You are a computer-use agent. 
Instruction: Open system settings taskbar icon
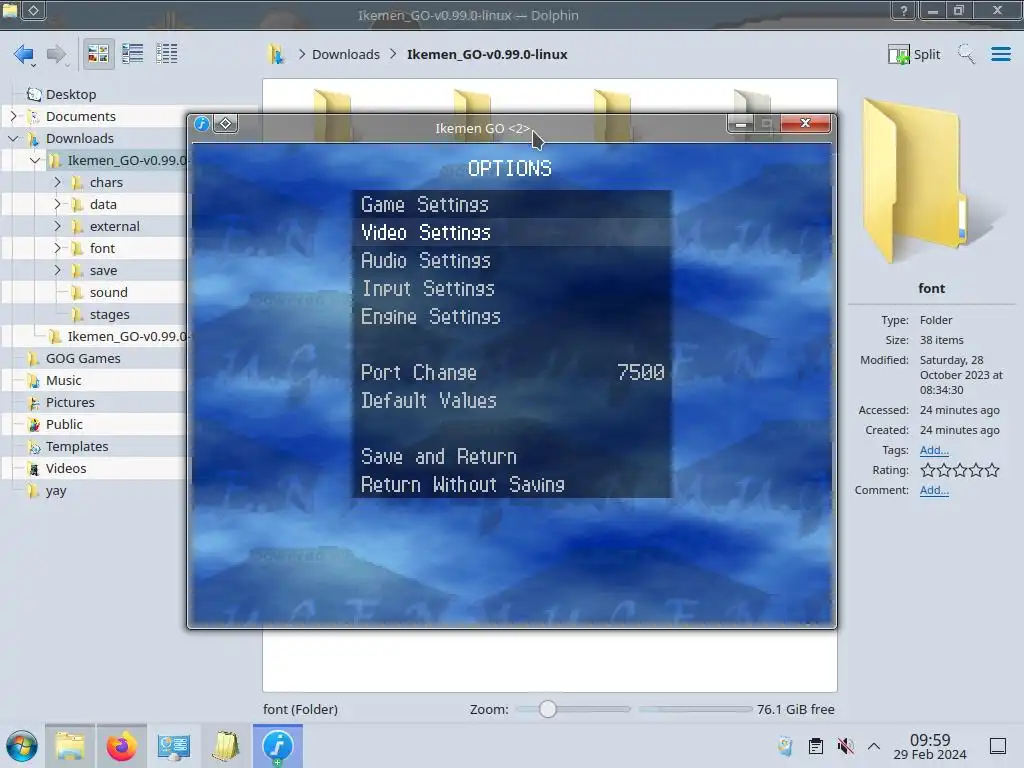click(x=174, y=746)
